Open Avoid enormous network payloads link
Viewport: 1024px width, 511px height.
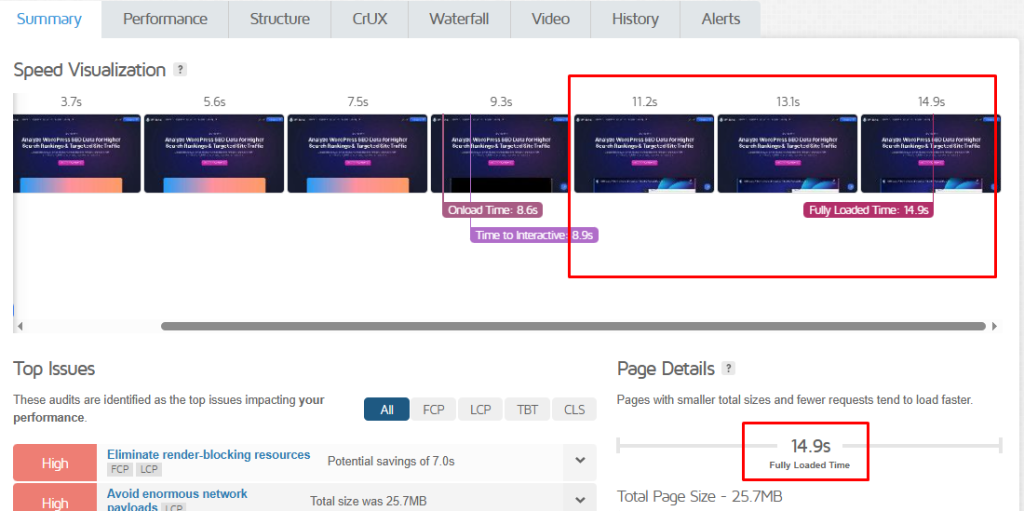(x=177, y=500)
